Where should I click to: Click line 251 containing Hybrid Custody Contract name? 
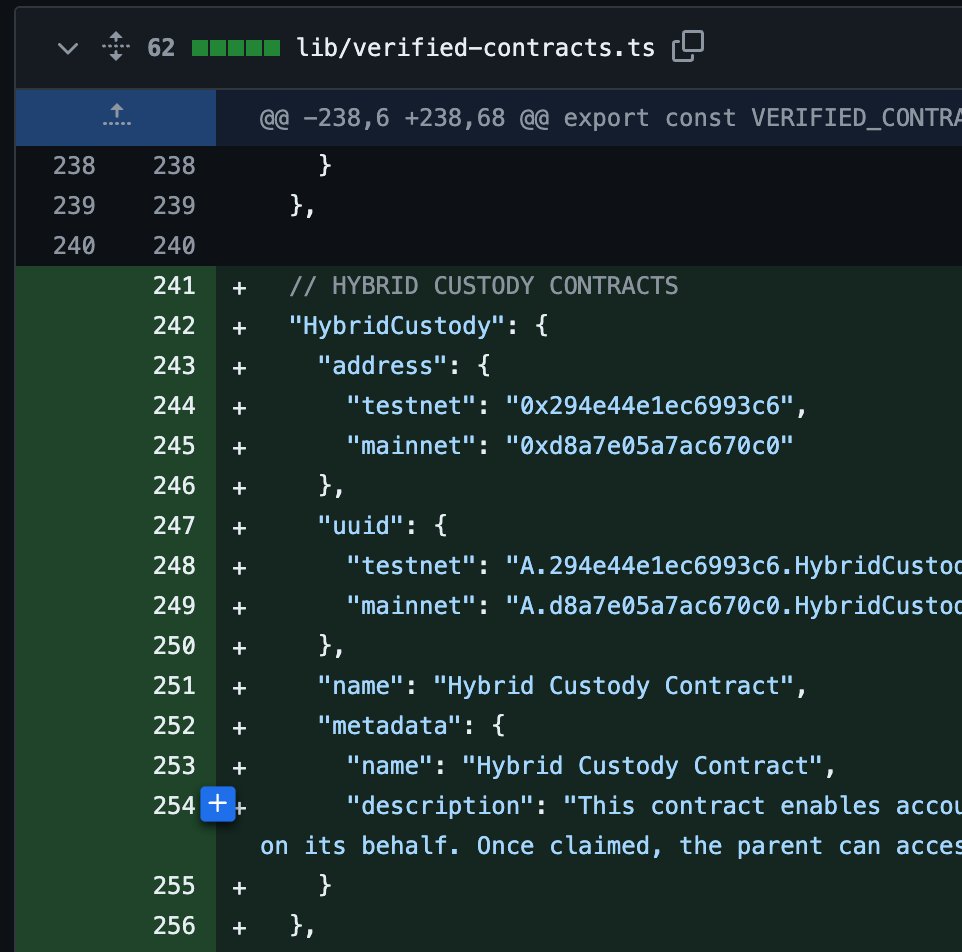(x=600, y=685)
